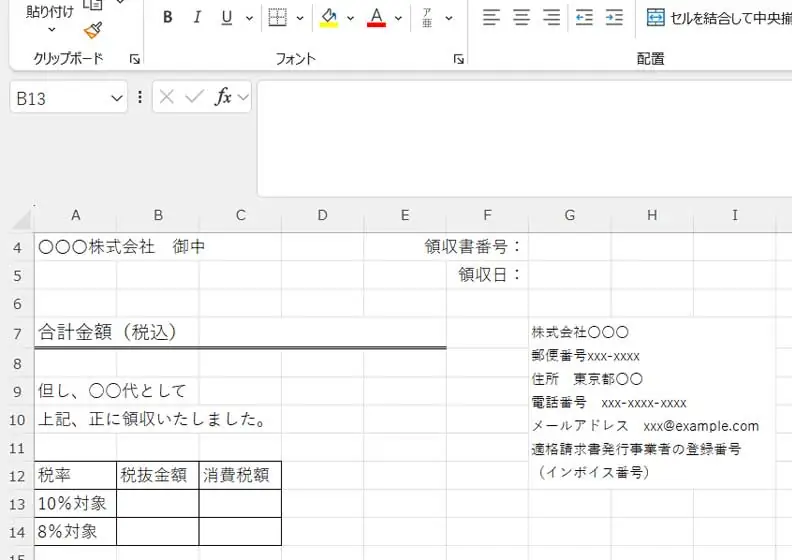Align text left
792x560 pixels.
491,18
